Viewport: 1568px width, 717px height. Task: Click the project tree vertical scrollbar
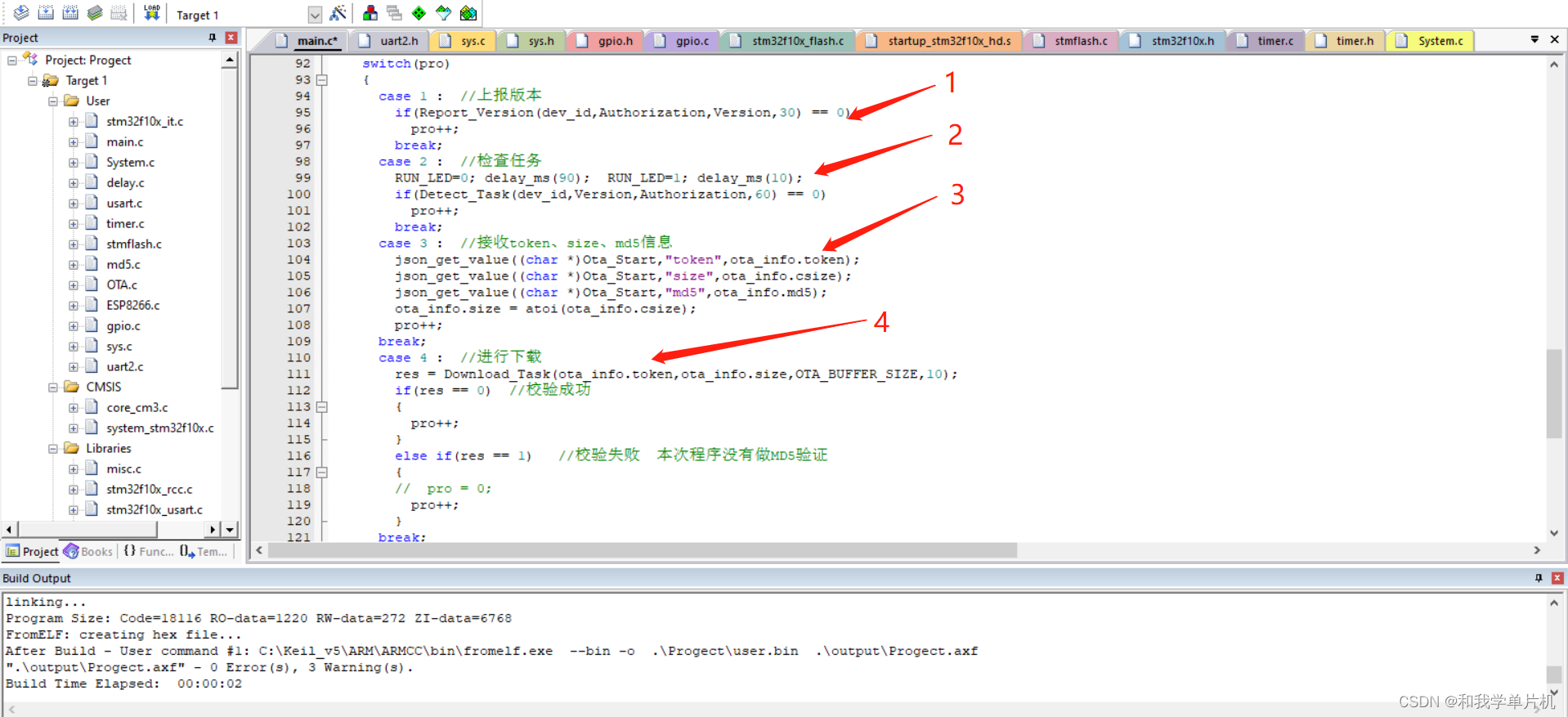(x=230, y=229)
